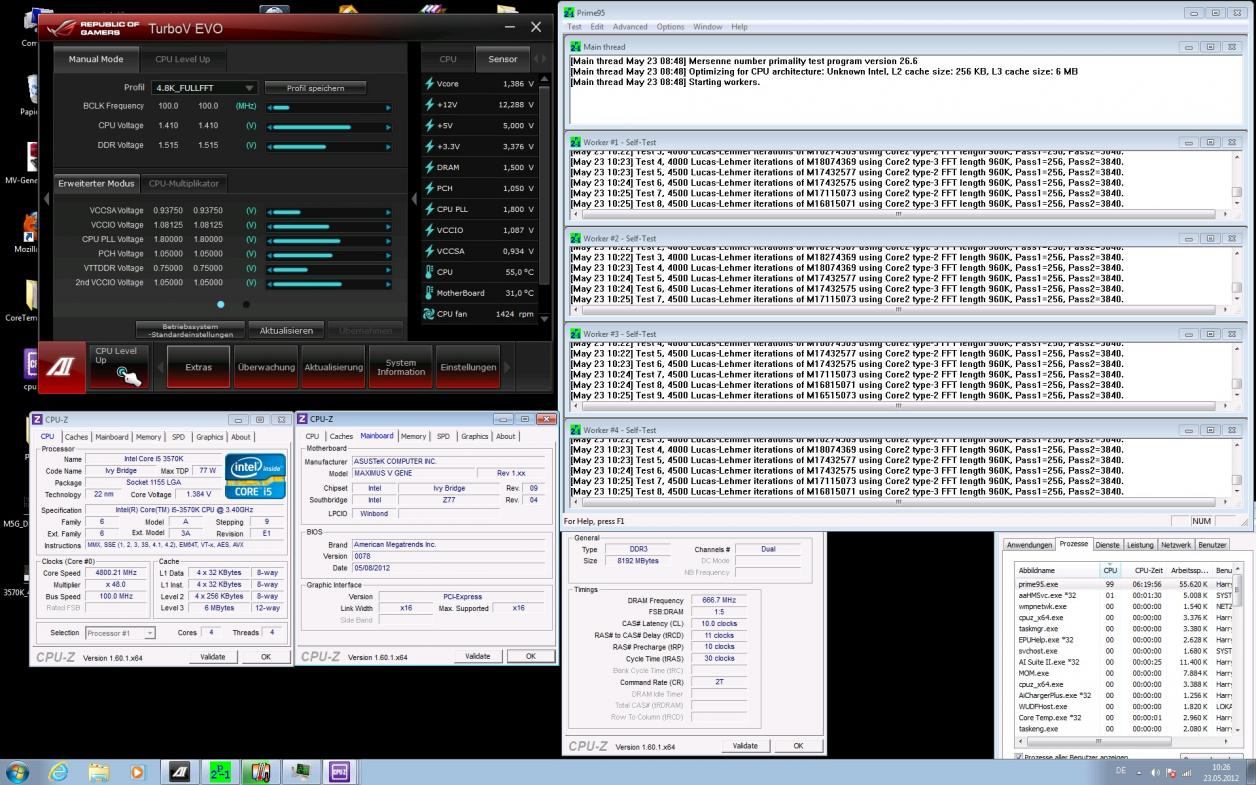This screenshot has height=785, width=1256.
Task: Open the Sensor tab in TurboV
Action: 503,59
